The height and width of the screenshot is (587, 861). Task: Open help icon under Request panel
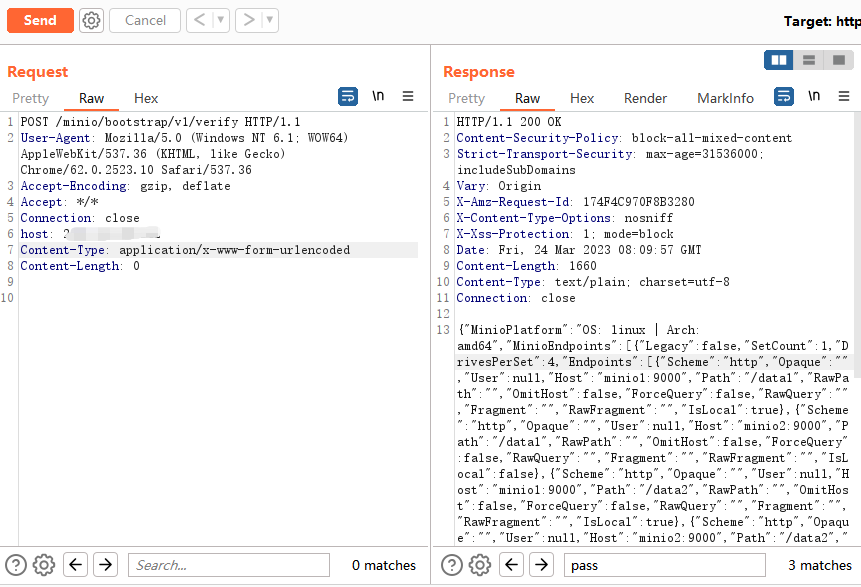point(16,565)
